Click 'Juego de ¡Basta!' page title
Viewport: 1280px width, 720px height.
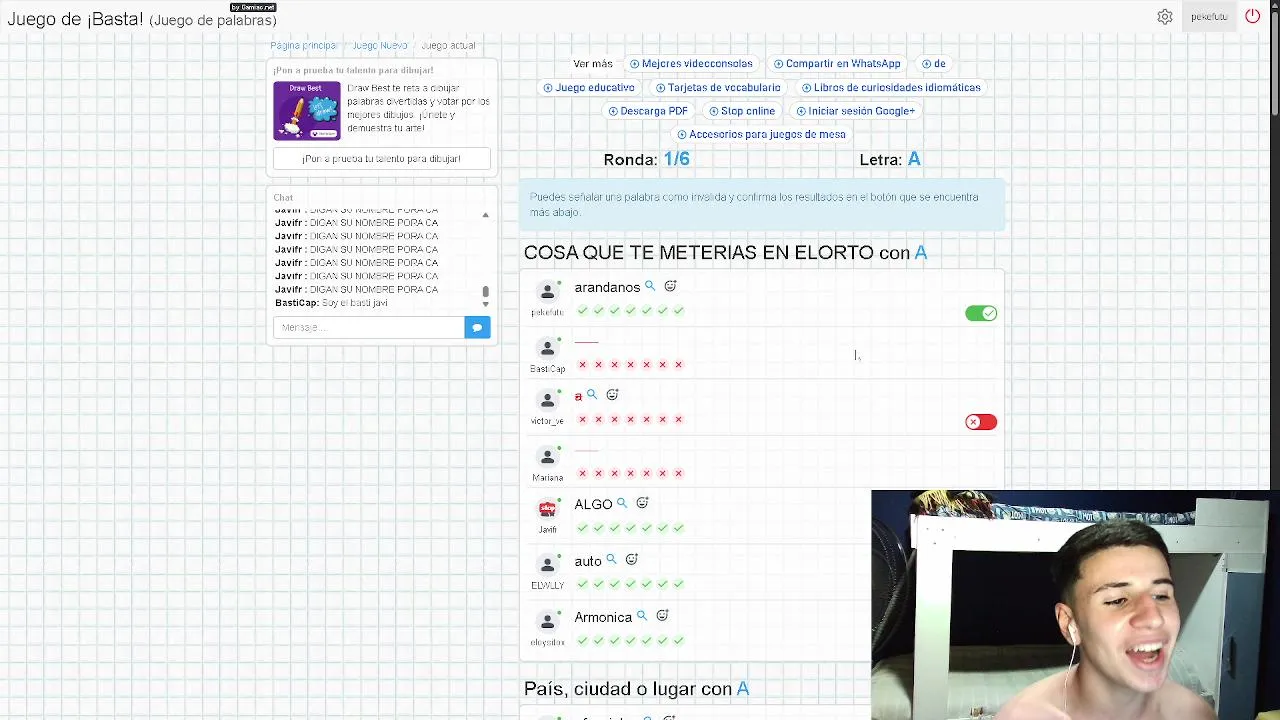pyautogui.click(x=75, y=19)
